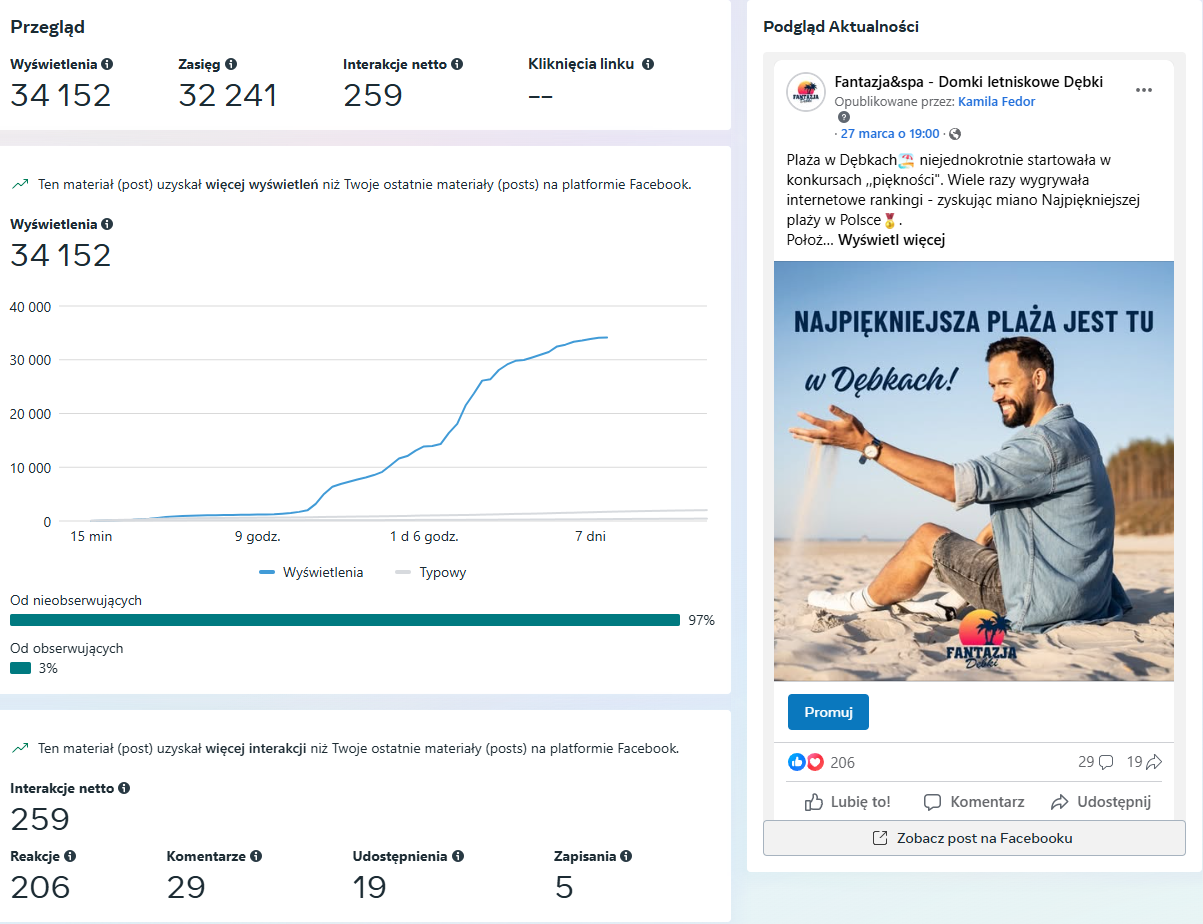The width and height of the screenshot is (1203, 924).
Task: Click info icon beside Interakcje netto in overview
Action: [457, 64]
